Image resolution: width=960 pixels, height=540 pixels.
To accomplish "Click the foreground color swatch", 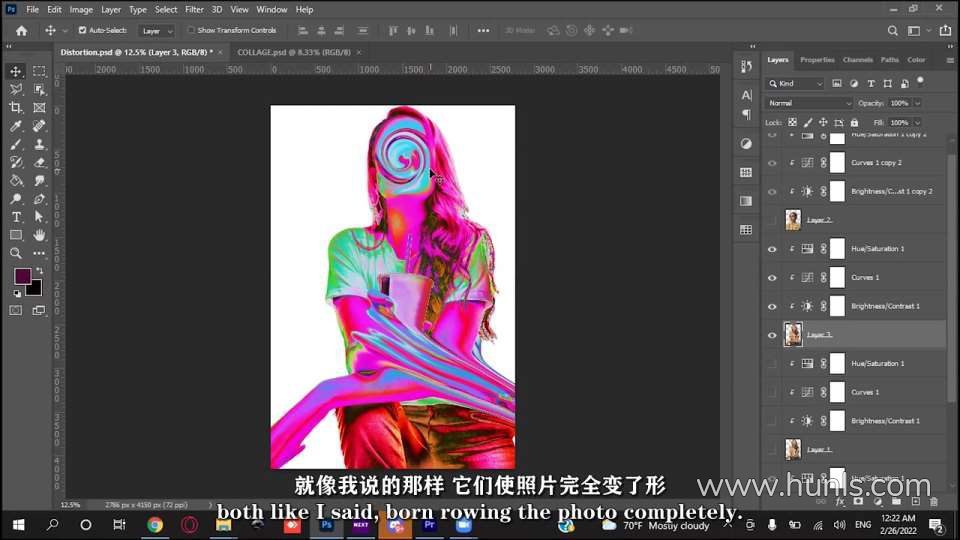I will point(23,276).
